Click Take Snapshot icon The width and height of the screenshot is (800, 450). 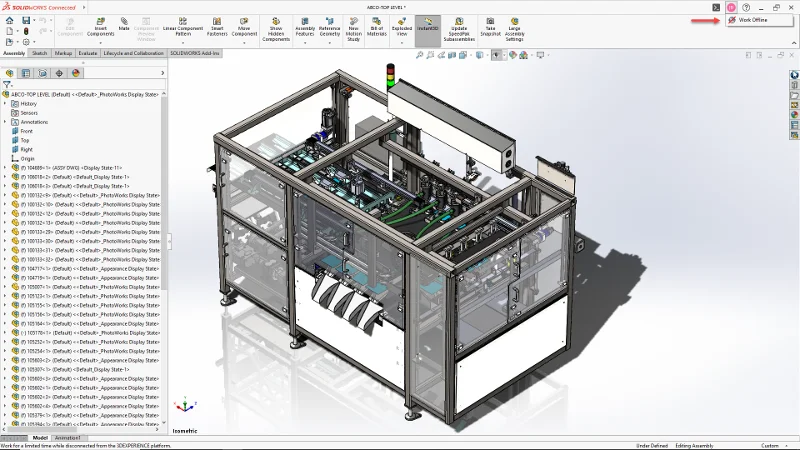tap(490, 30)
